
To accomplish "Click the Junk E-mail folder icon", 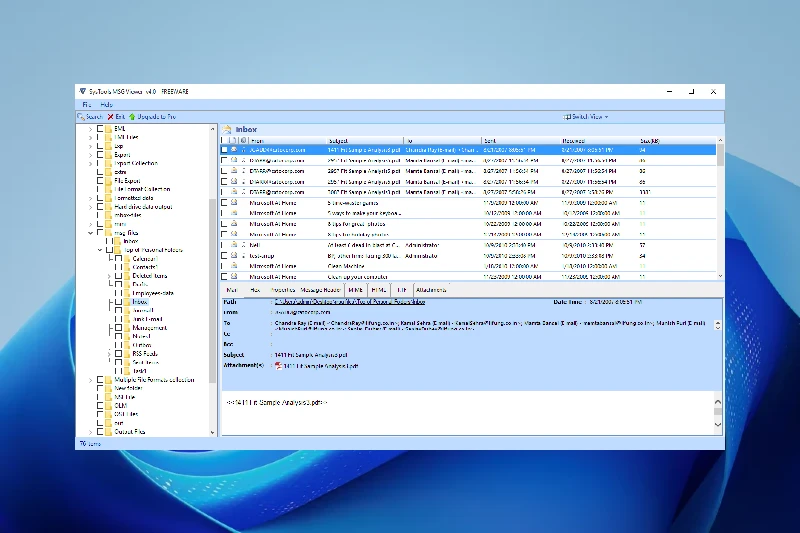I will click(x=127, y=319).
